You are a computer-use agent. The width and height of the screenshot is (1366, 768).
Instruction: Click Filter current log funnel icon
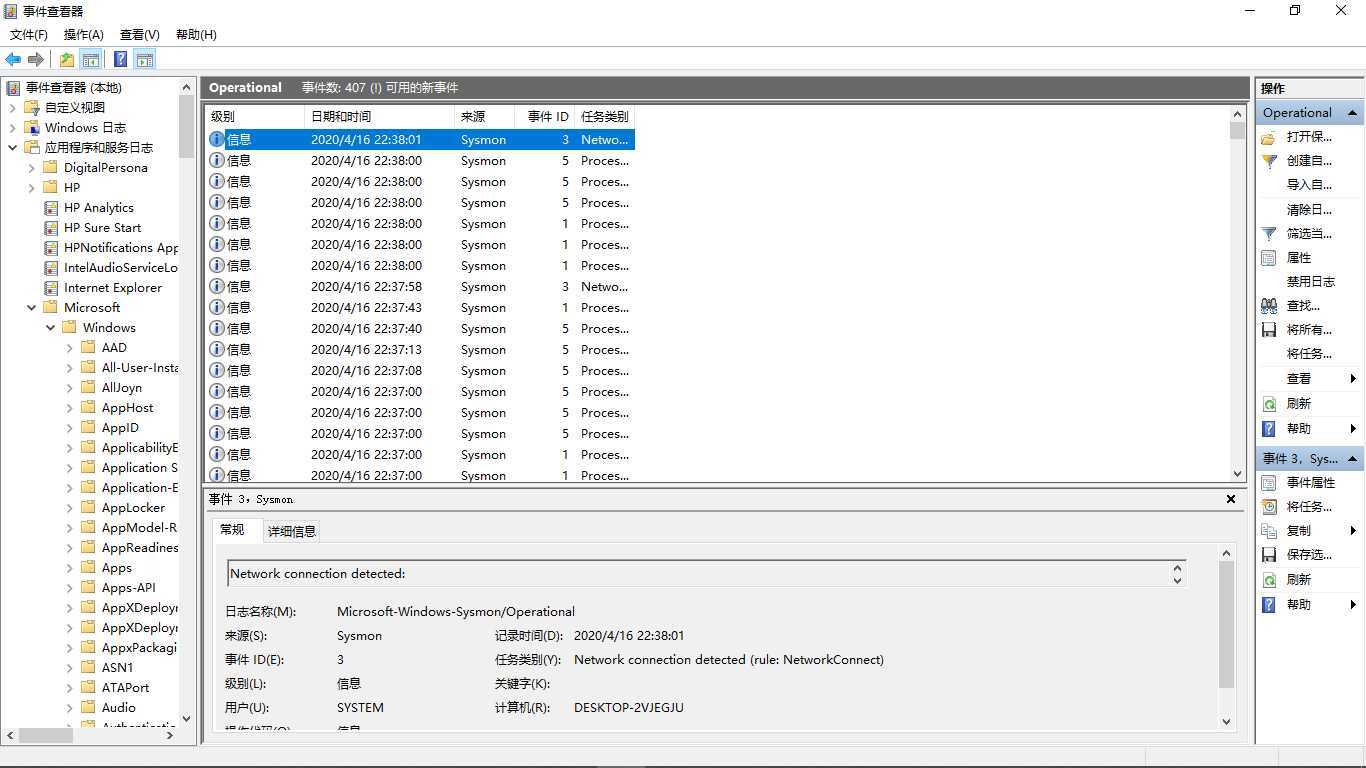(1269, 234)
